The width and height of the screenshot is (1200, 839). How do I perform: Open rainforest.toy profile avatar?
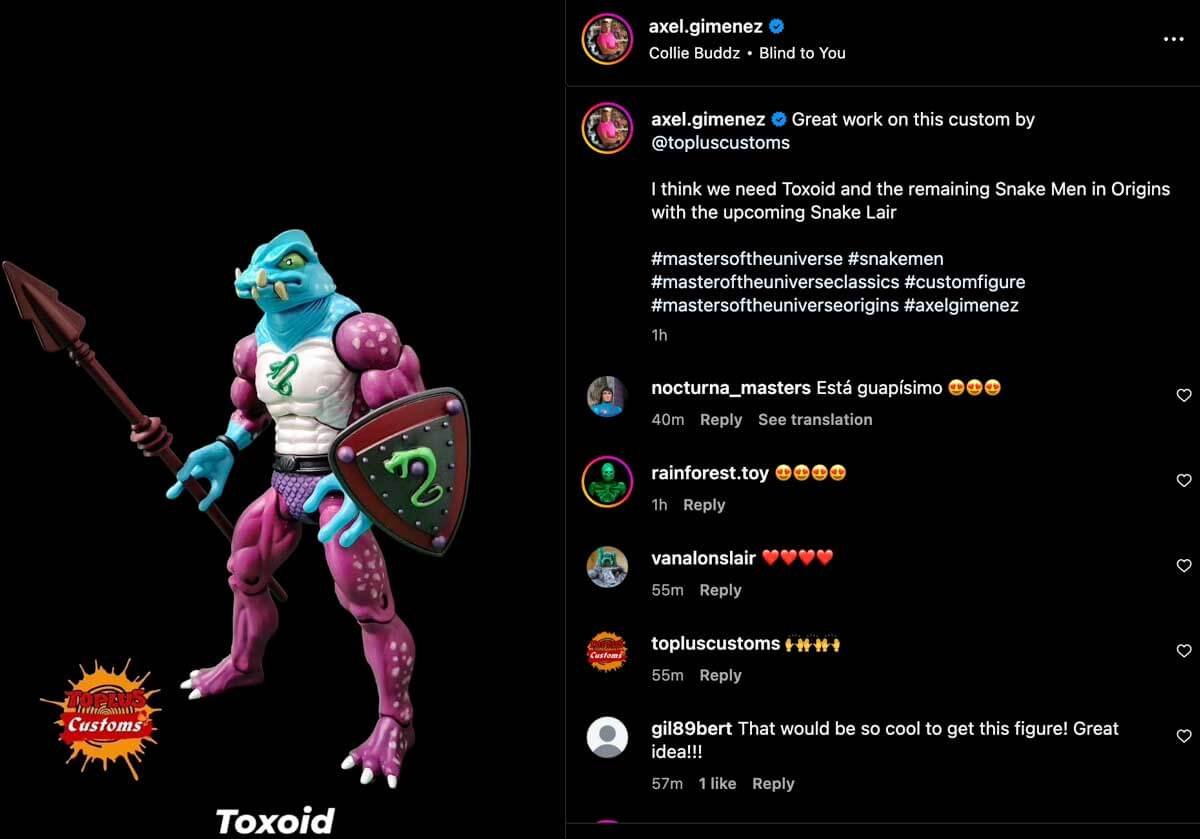(607, 482)
